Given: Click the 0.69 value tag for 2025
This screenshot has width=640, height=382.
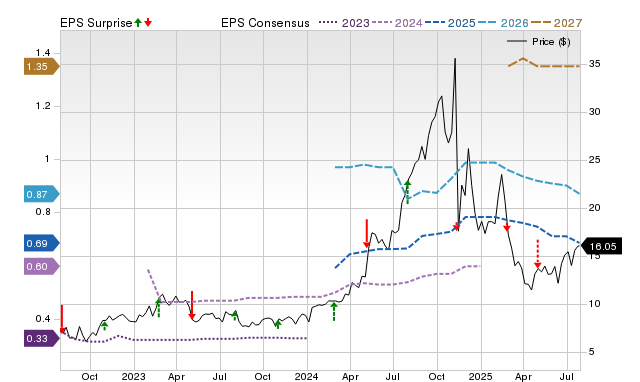Looking at the screenshot, I should pos(42,244).
